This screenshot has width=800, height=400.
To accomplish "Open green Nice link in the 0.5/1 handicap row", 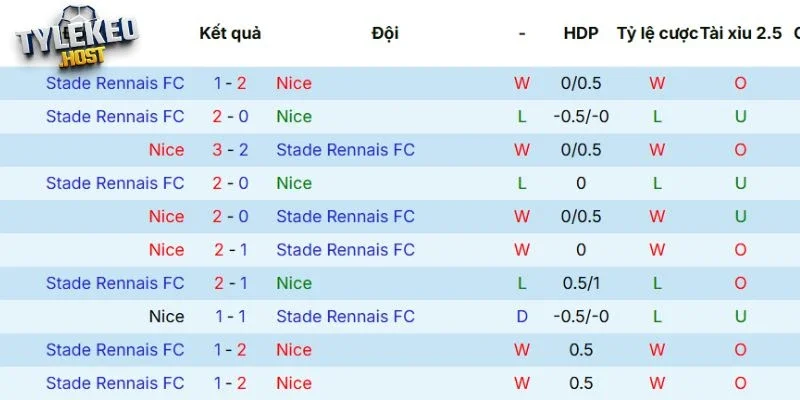I will coord(294,283).
